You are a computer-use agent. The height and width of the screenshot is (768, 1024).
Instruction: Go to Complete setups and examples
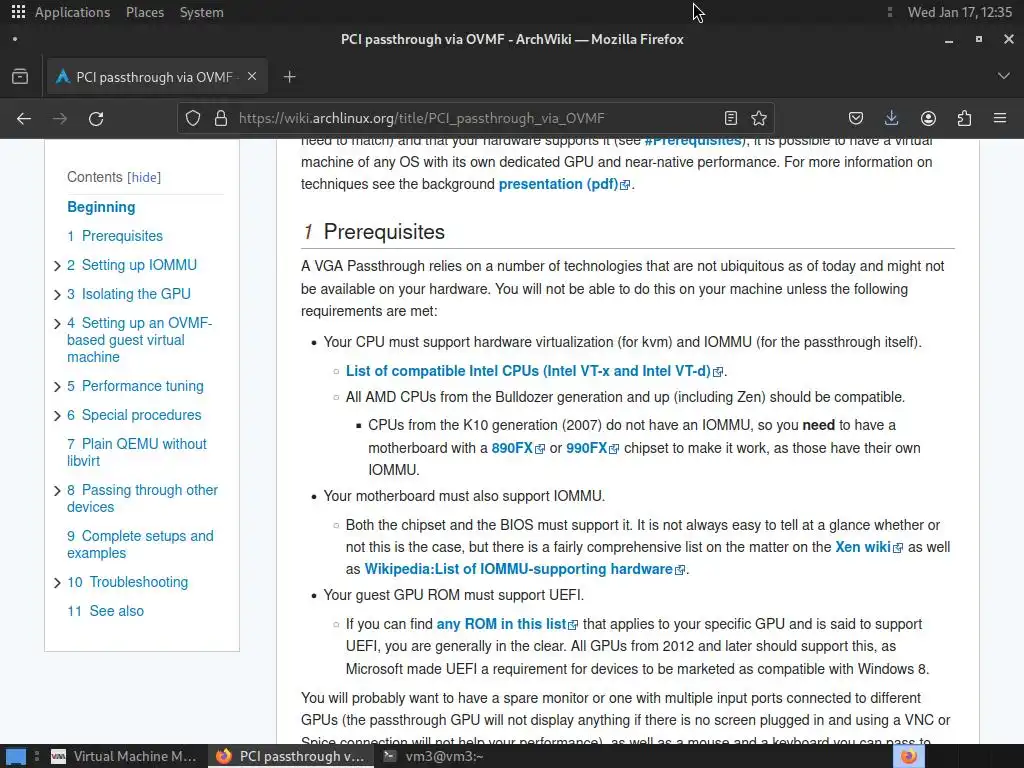point(140,544)
